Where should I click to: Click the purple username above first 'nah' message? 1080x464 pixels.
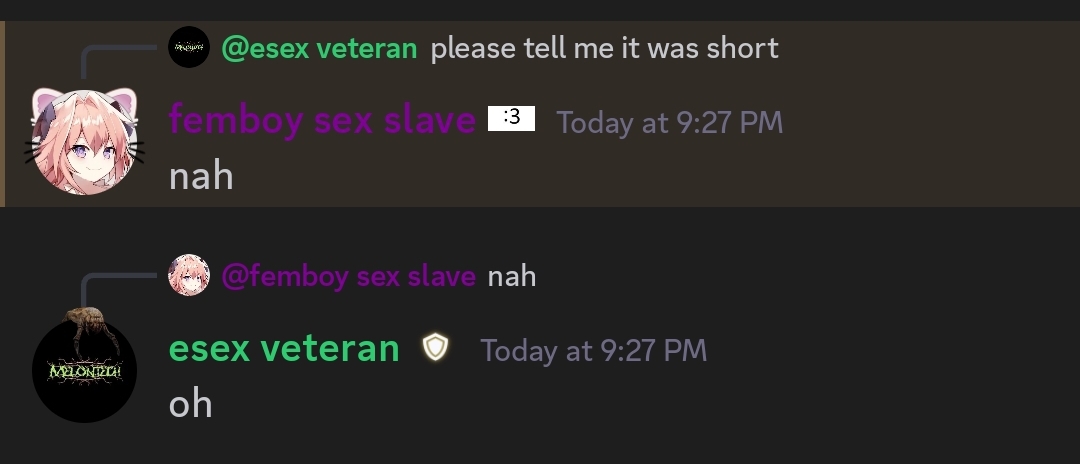click(x=322, y=120)
